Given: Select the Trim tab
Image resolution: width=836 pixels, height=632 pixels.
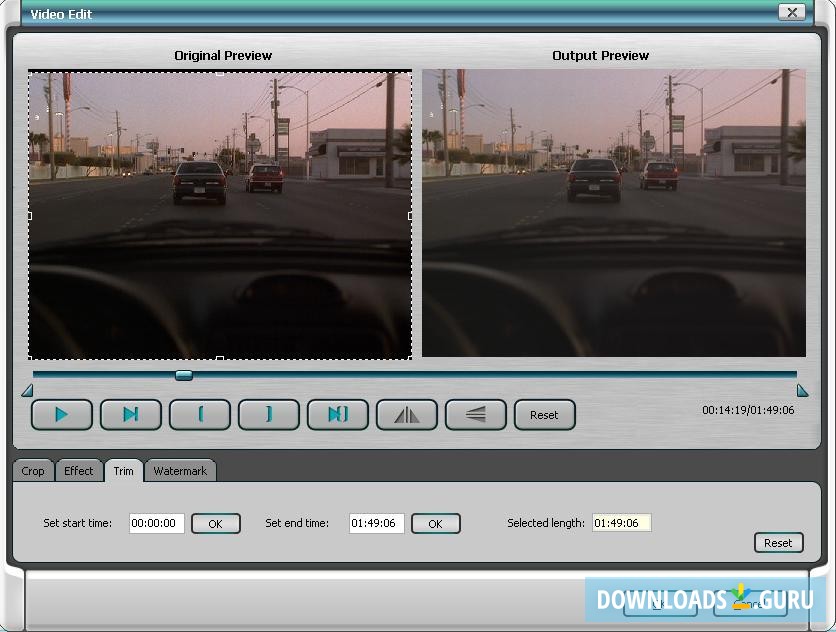Looking at the screenshot, I should (x=124, y=471).
